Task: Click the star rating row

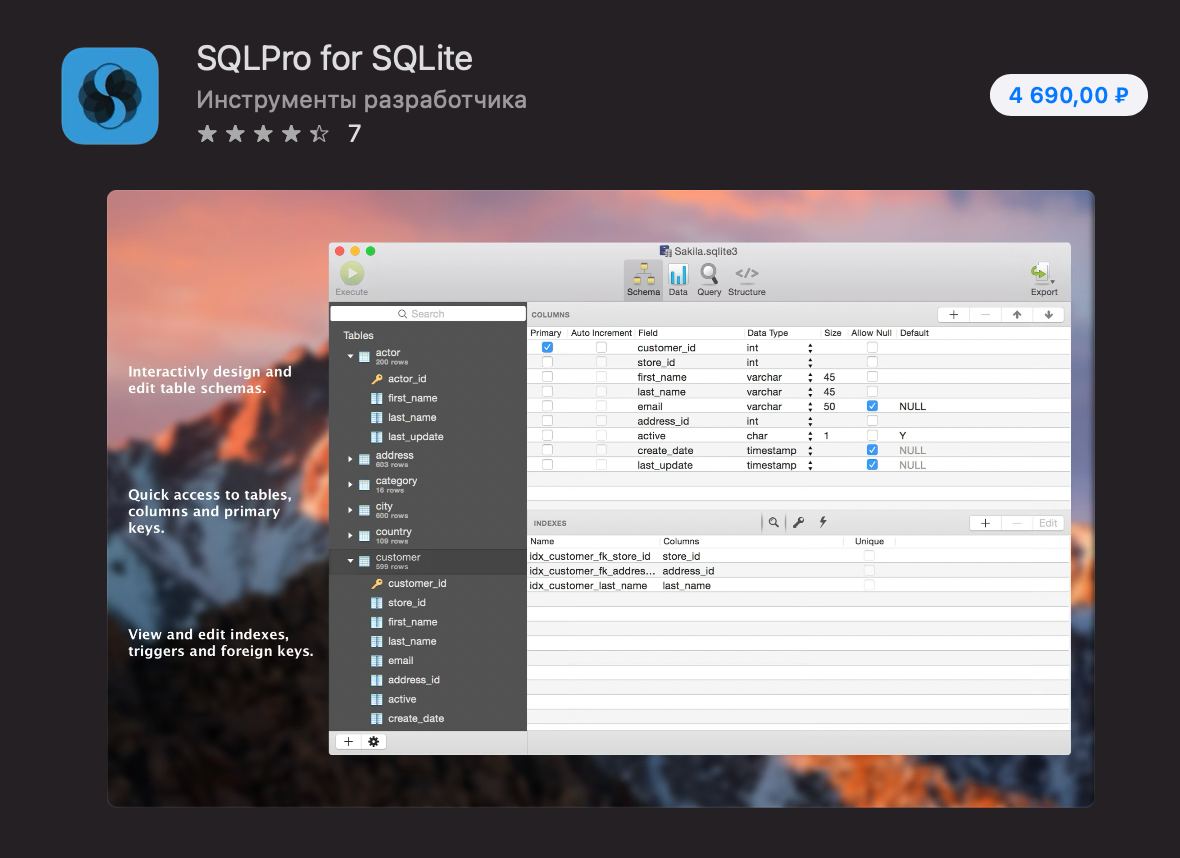Action: click(263, 134)
